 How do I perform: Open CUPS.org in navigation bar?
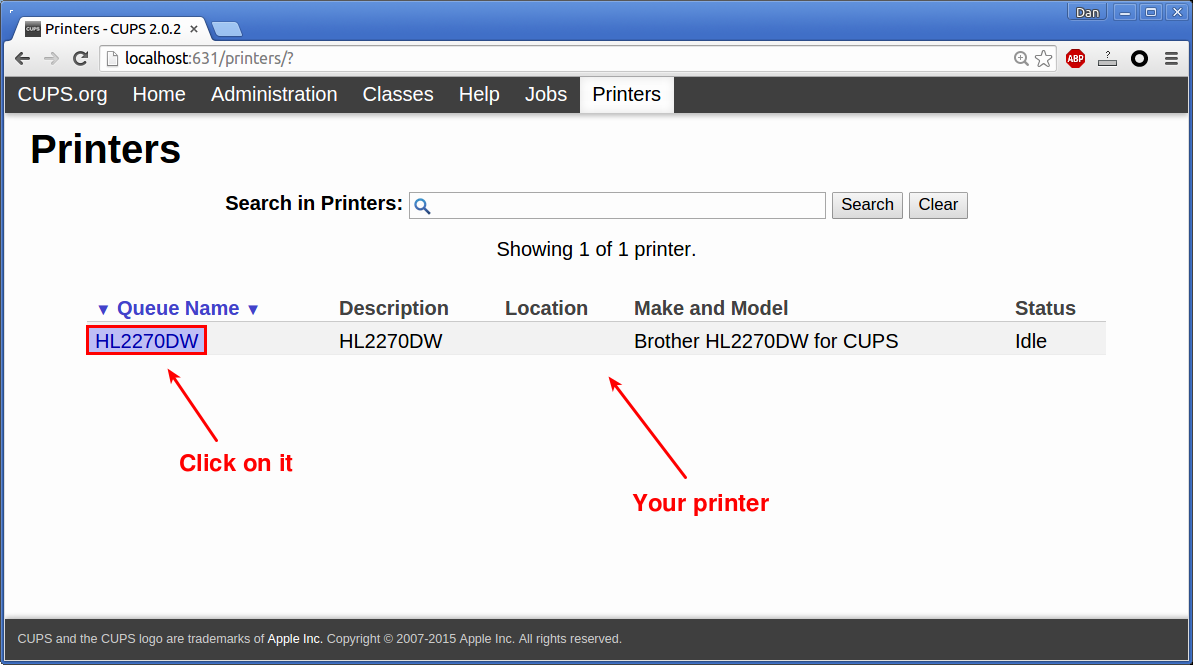62,94
